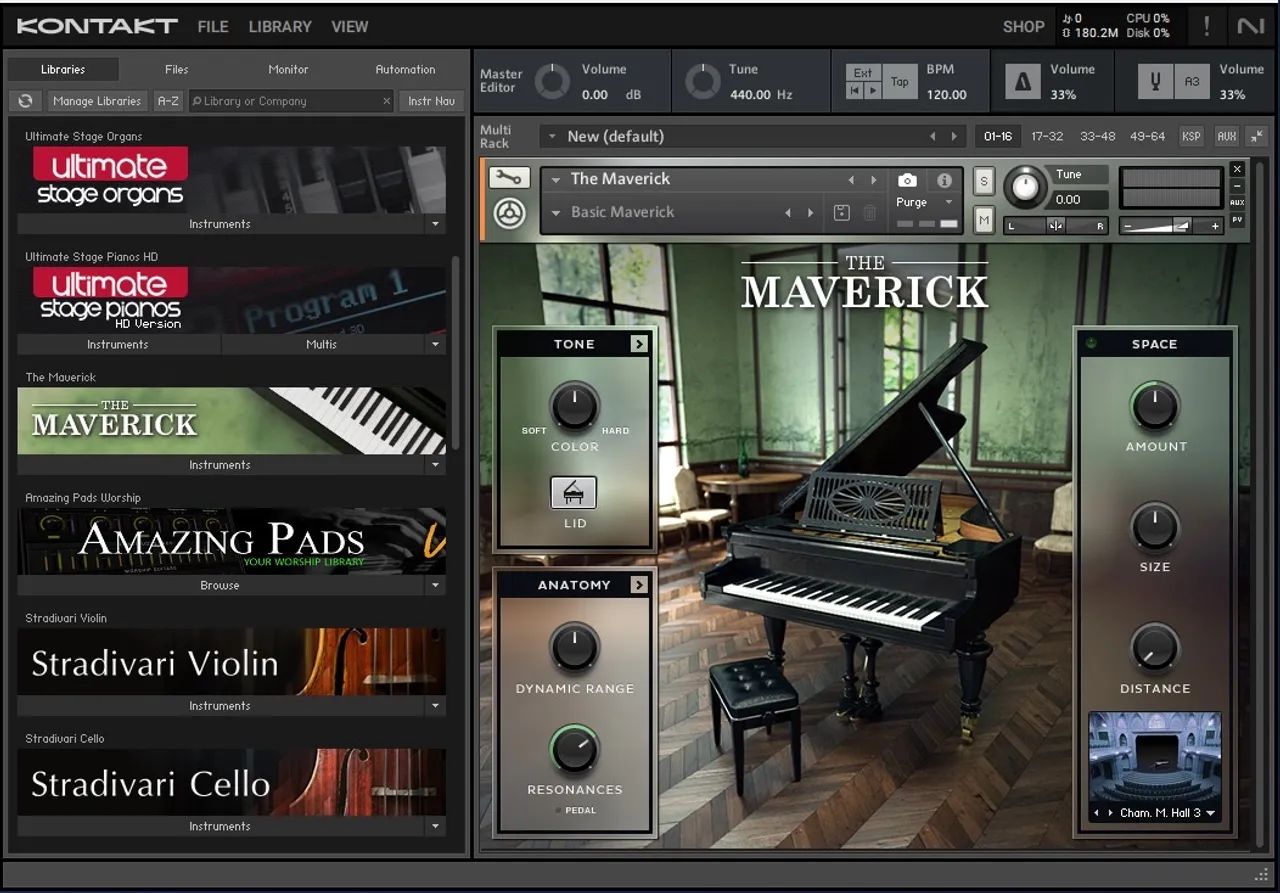Screen dimensions: 1280x893
Task: Expand Ultimate Stage Organs library options arrow
Action: 435,224
